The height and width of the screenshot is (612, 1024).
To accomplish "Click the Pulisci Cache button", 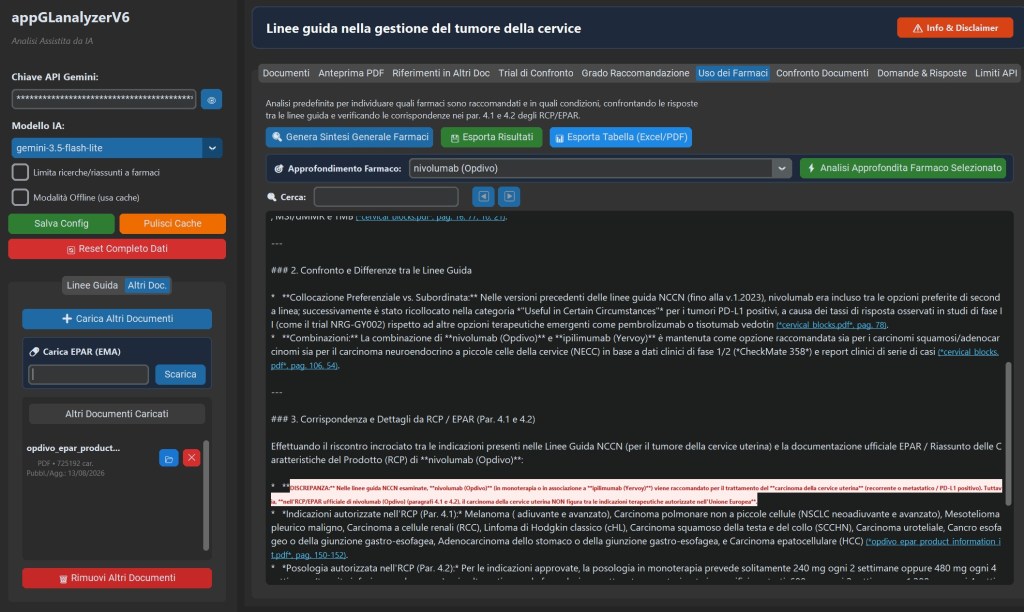I will click(x=172, y=223).
